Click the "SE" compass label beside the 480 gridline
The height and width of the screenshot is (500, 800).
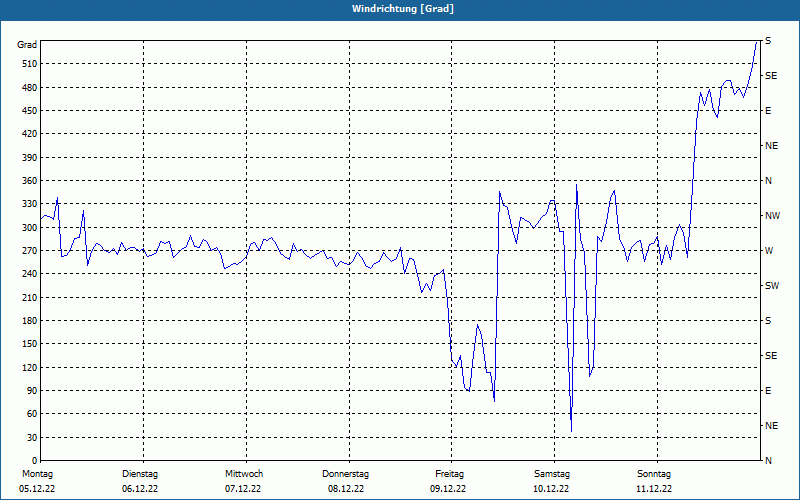tap(771, 76)
